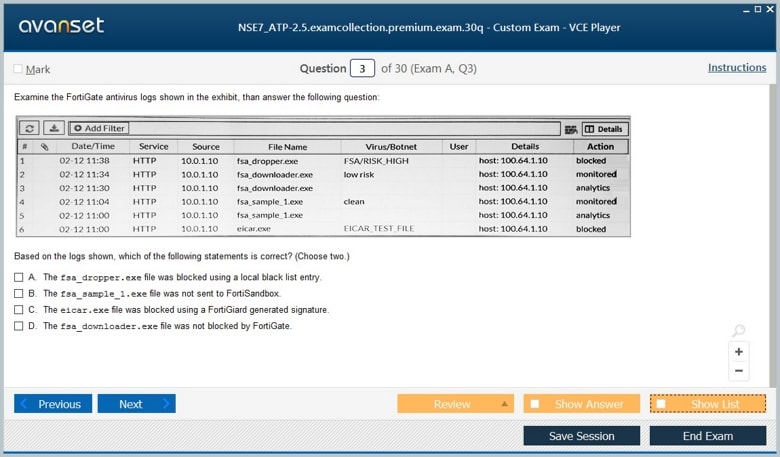Select answer A checkbox
780x457 pixels.
click(18, 277)
